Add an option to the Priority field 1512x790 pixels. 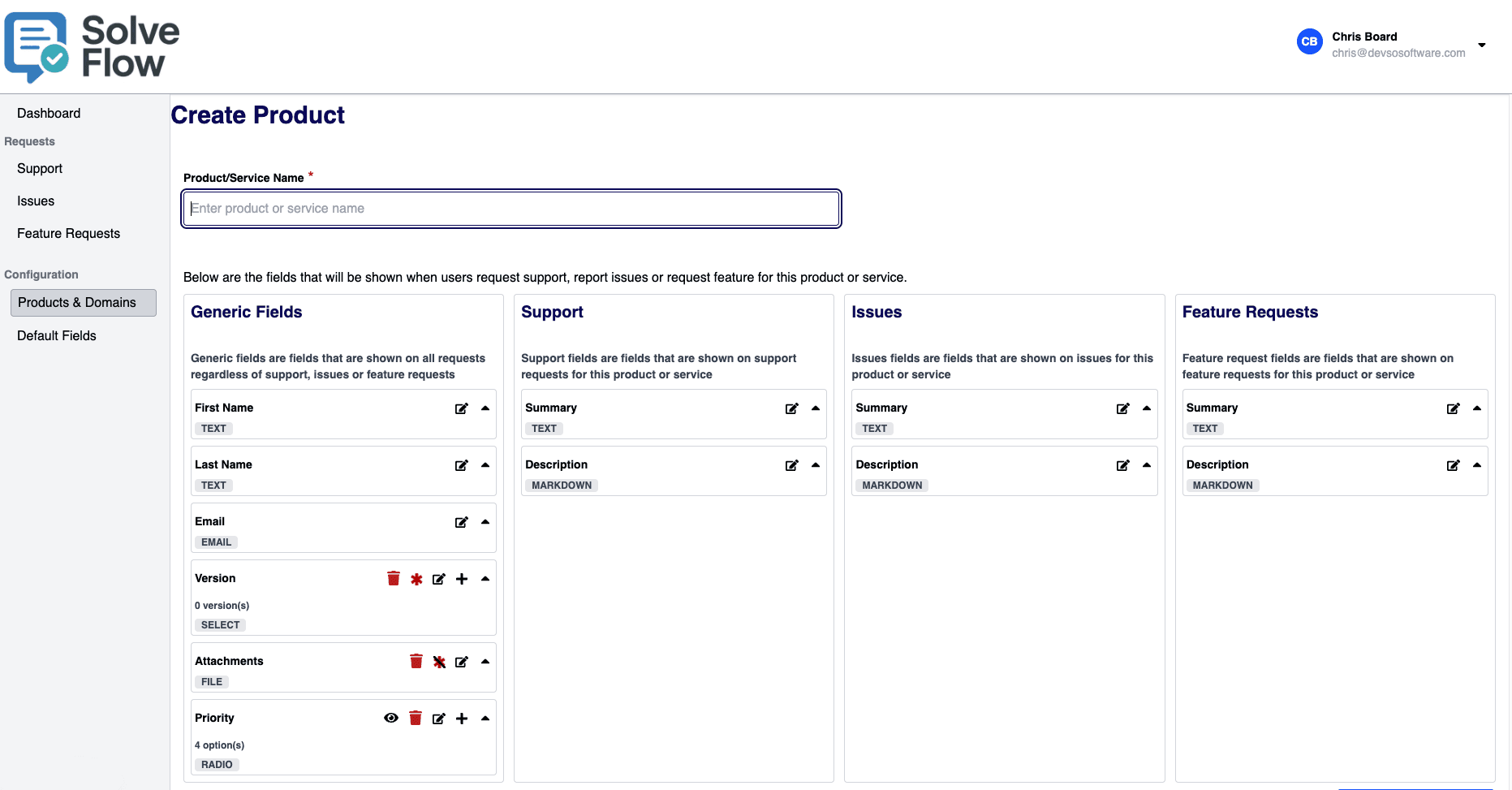click(461, 718)
